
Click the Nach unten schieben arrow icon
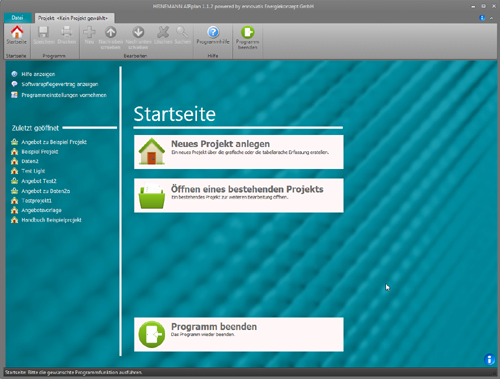point(138,32)
